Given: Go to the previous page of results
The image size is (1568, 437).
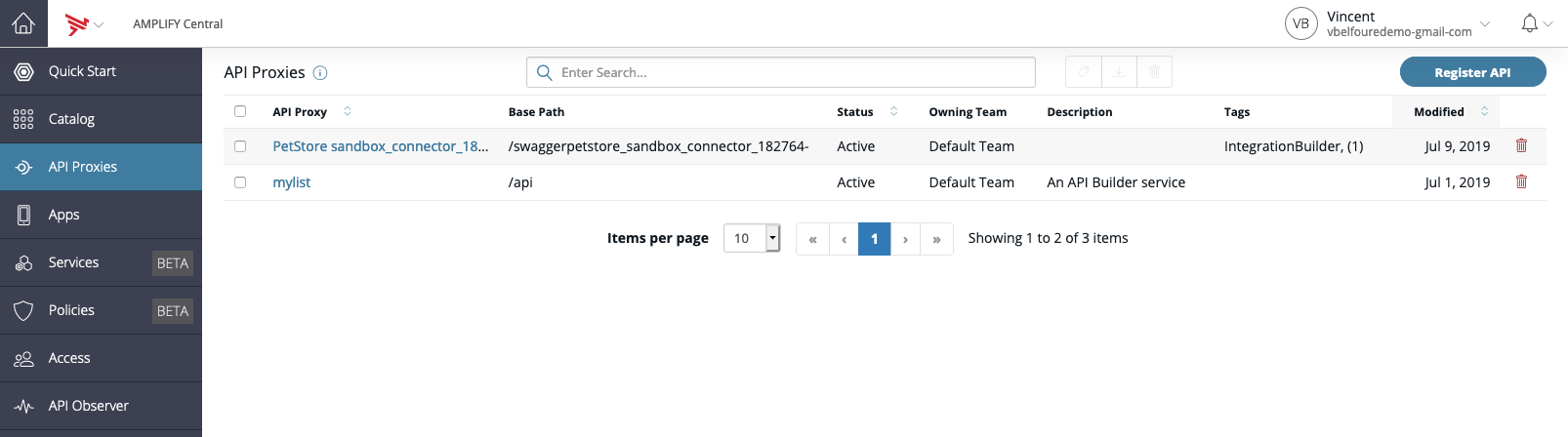Looking at the screenshot, I should coord(844,239).
